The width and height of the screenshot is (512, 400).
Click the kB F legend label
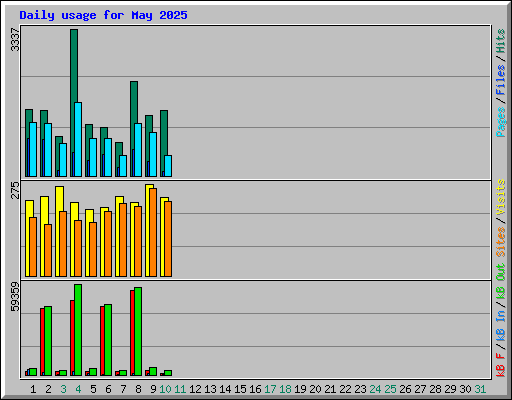tap(501, 365)
